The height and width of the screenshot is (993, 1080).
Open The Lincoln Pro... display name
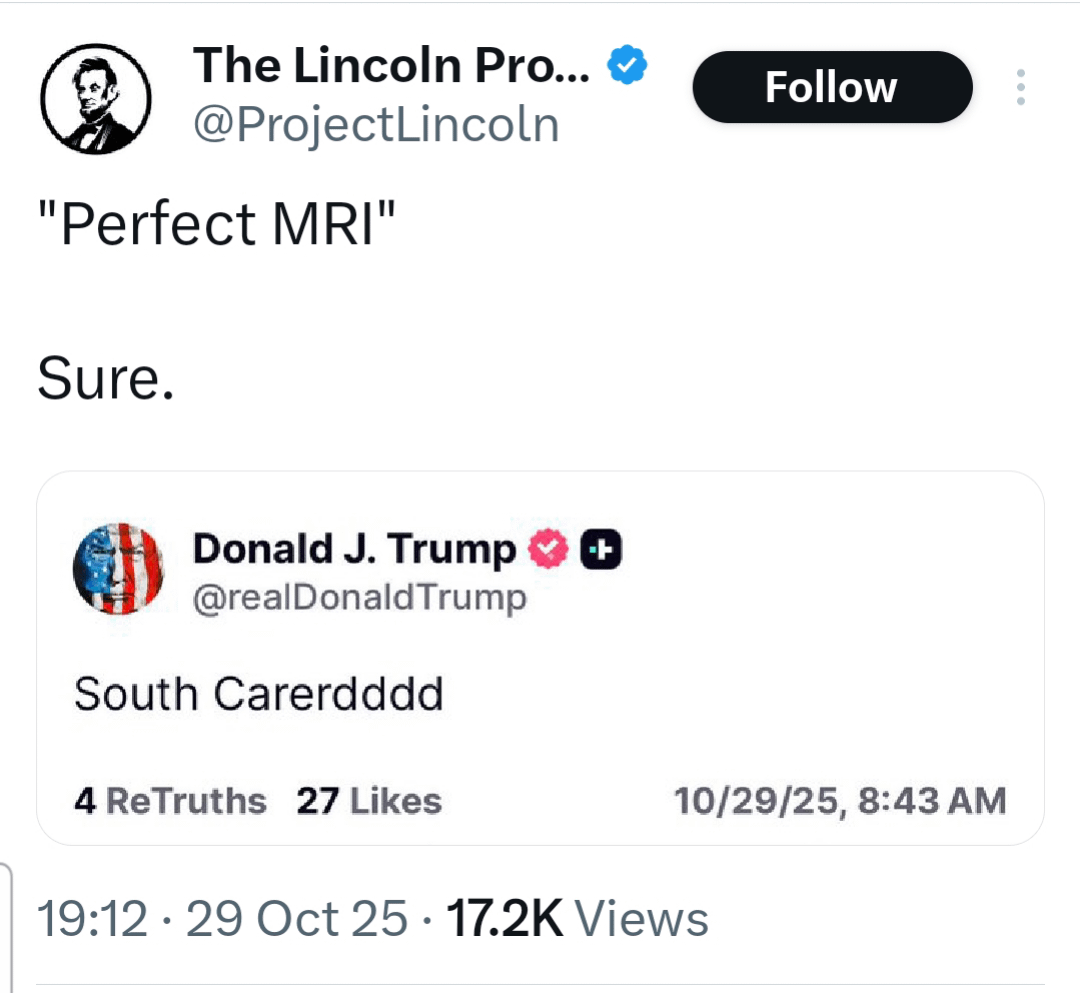pos(392,66)
